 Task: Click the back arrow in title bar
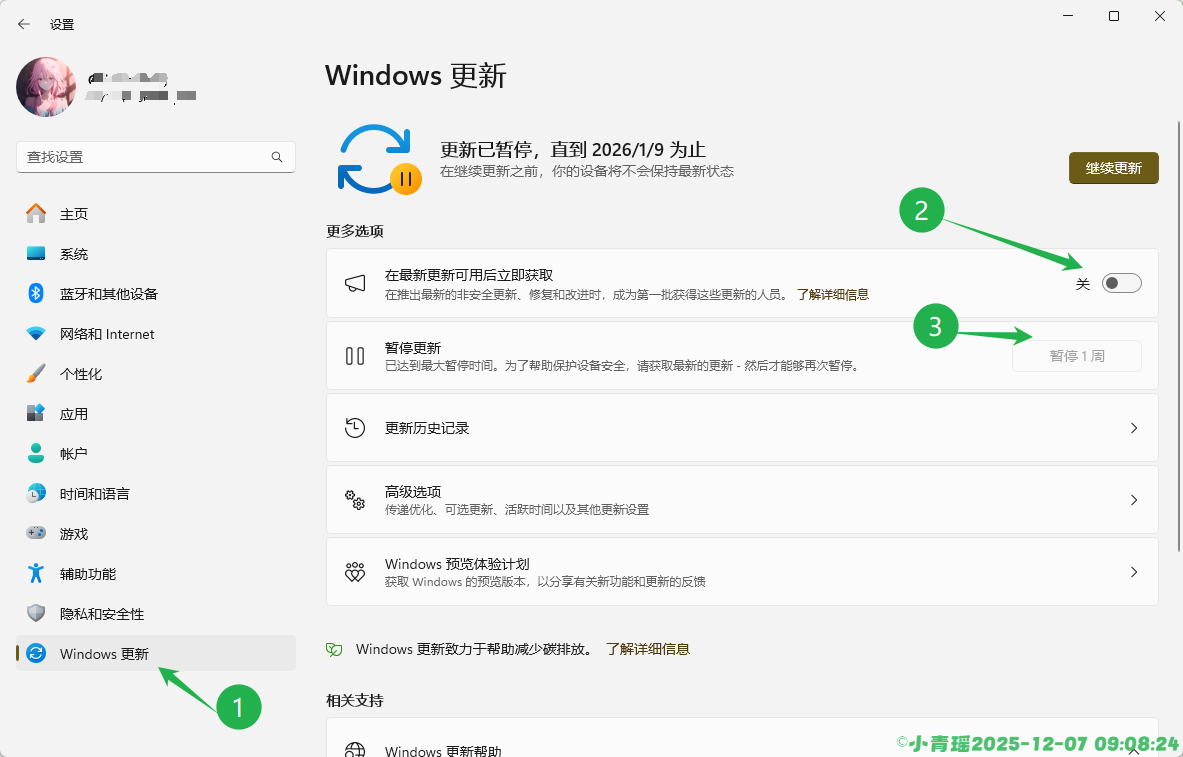[24, 24]
